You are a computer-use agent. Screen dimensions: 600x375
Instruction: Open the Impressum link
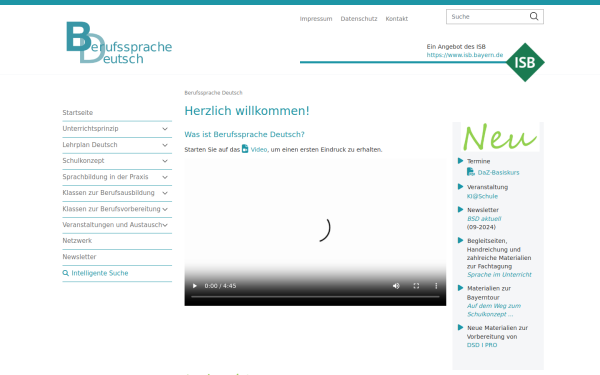click(316, 19)
